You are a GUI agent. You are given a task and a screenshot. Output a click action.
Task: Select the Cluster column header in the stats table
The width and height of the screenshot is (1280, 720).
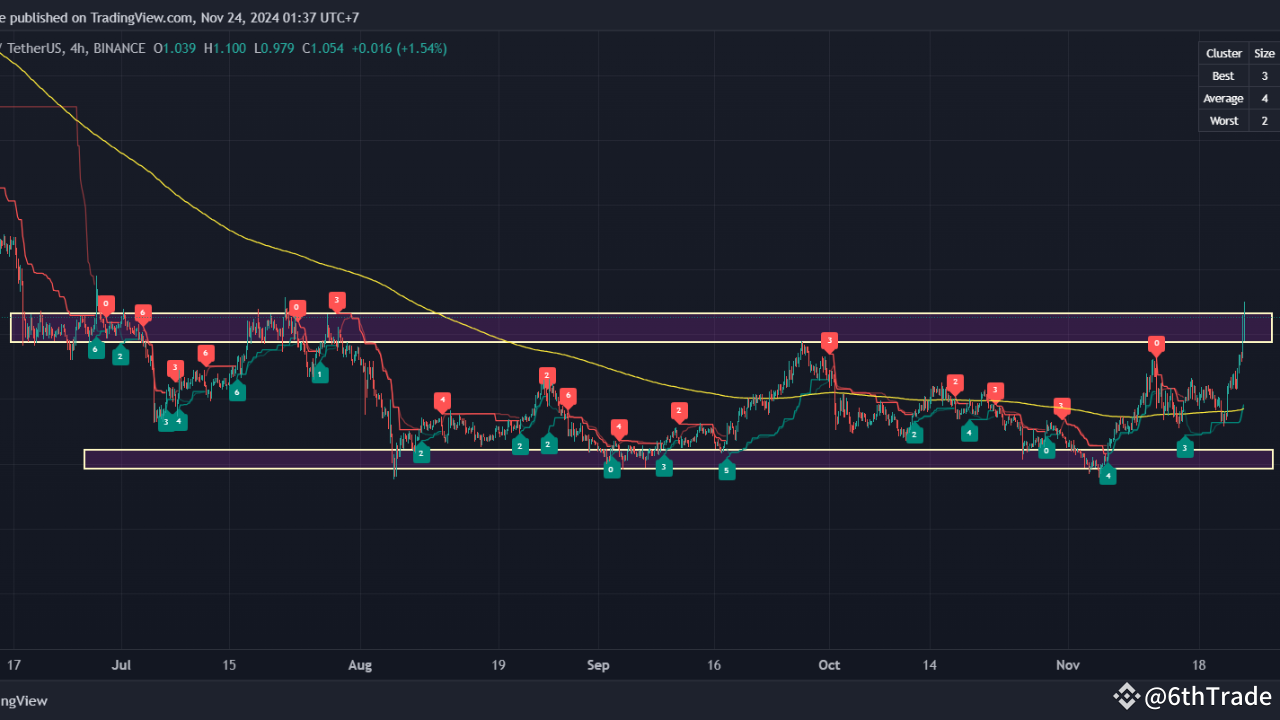[1223, 53]
